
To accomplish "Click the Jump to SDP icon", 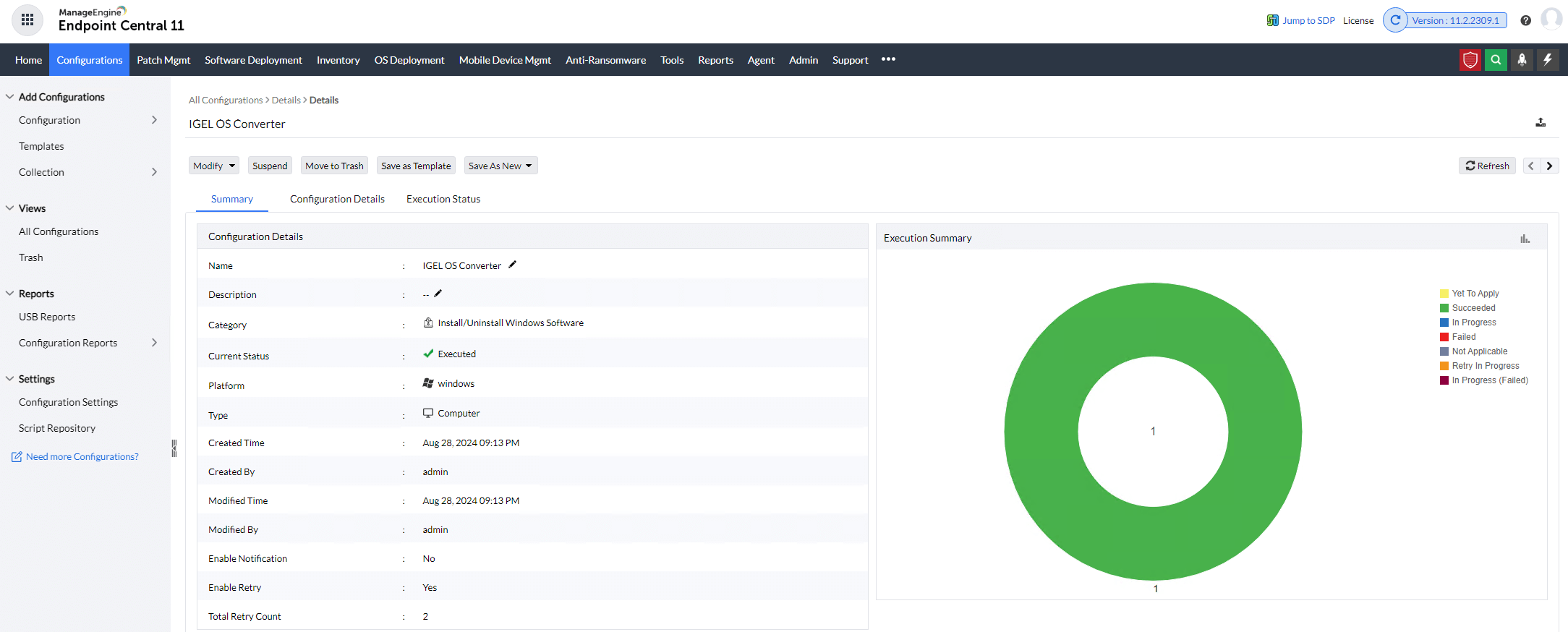I will click(1272, 20).
